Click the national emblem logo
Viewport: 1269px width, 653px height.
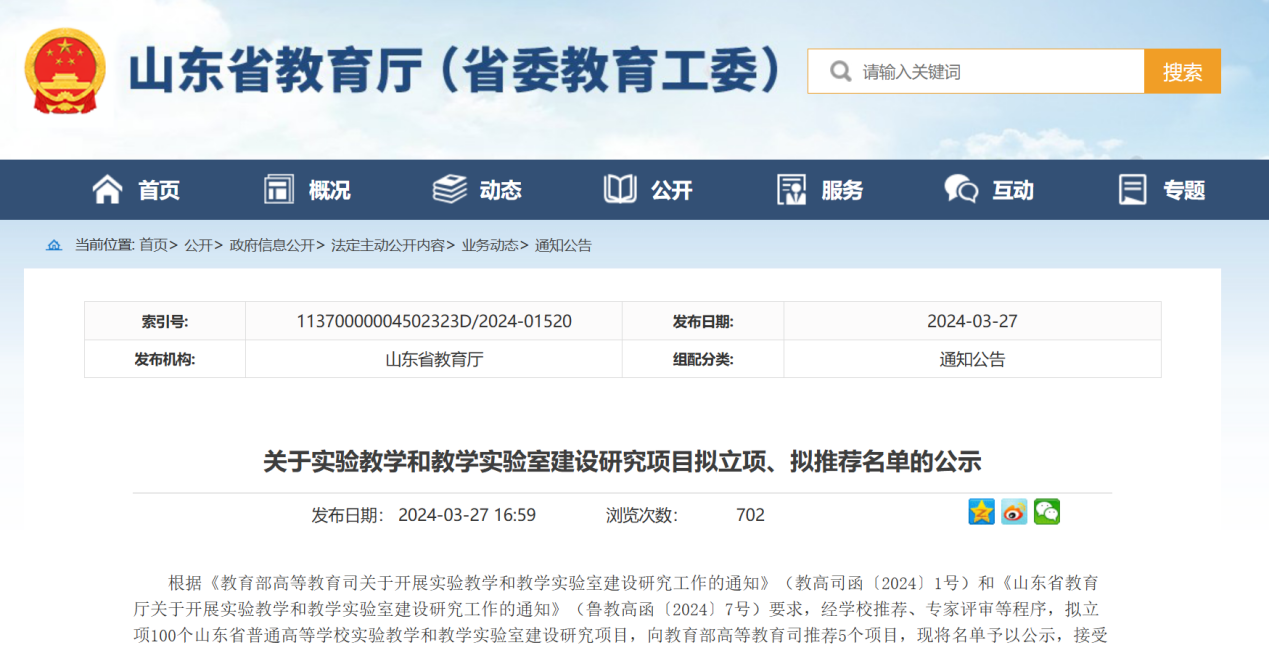[65, 70]
